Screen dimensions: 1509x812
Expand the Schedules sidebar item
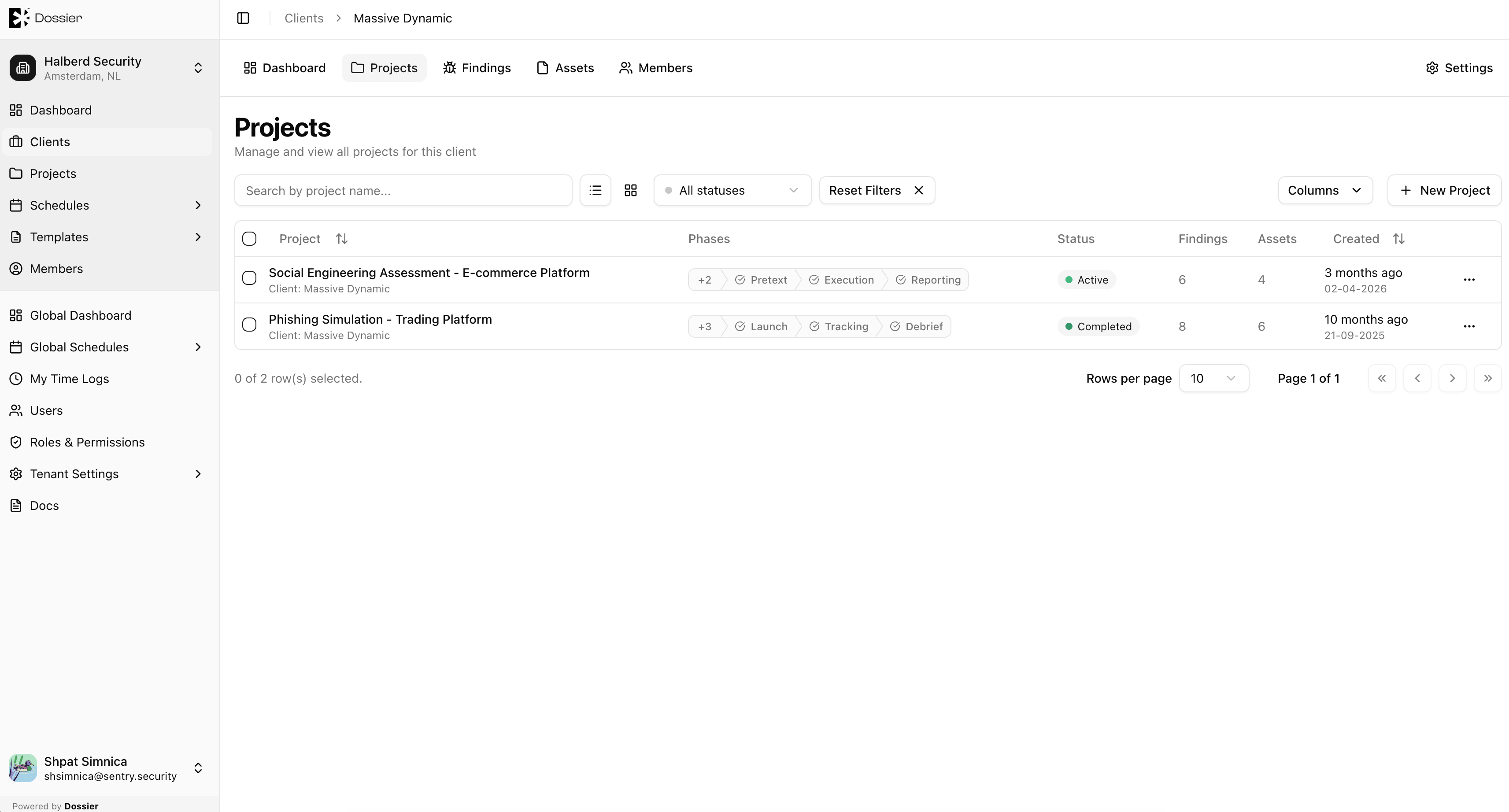coord(198,205)
